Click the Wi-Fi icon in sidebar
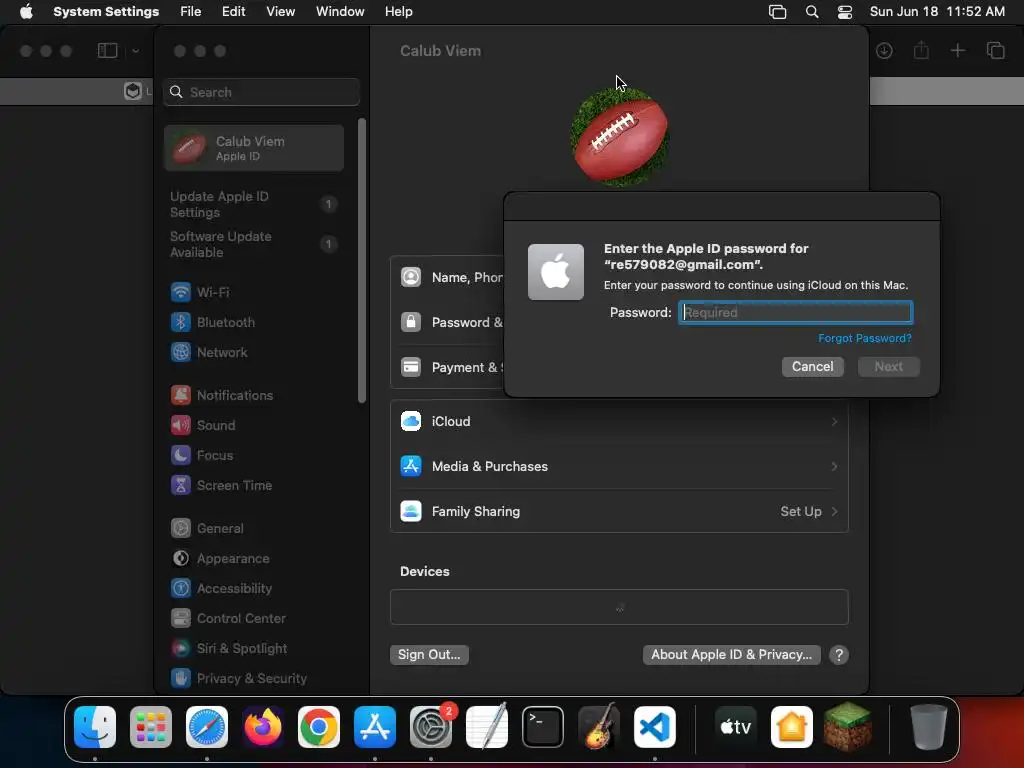 [181, 292]
